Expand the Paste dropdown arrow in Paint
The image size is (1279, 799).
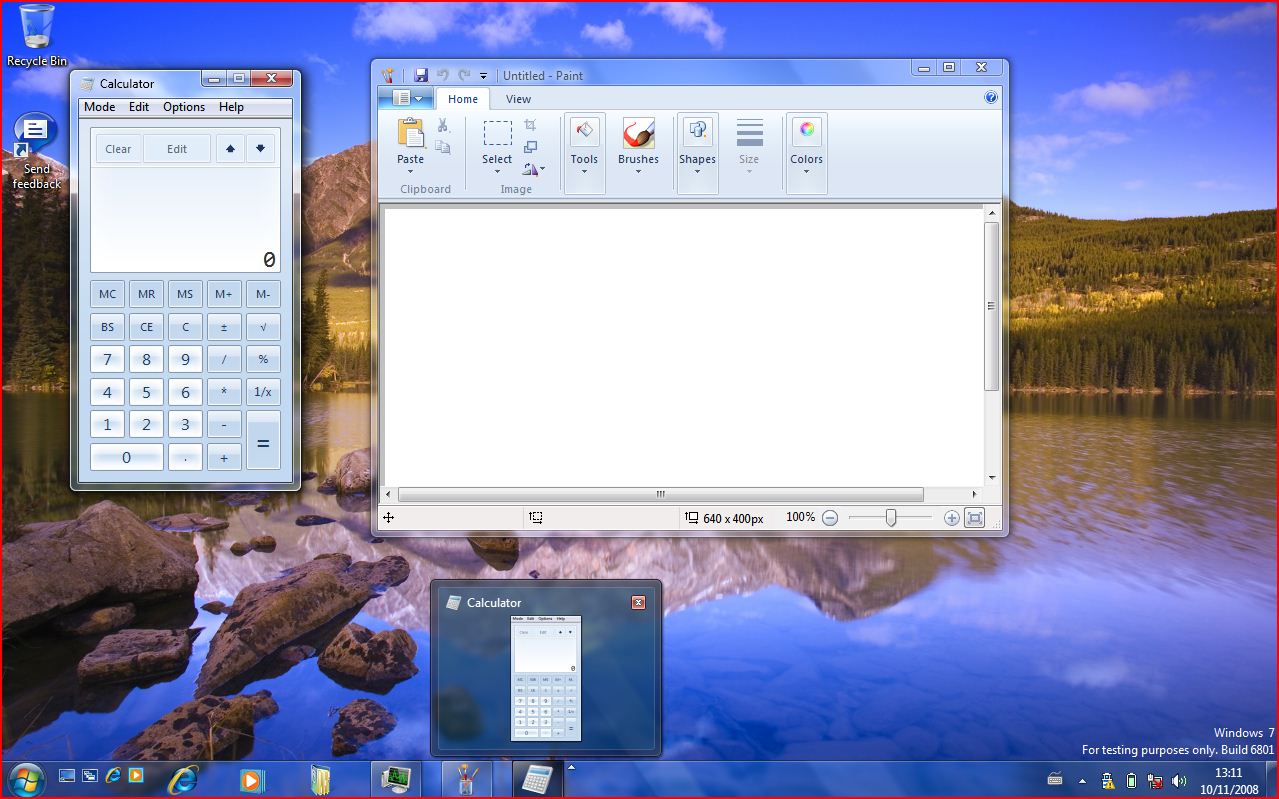click(x=410, y=171)
